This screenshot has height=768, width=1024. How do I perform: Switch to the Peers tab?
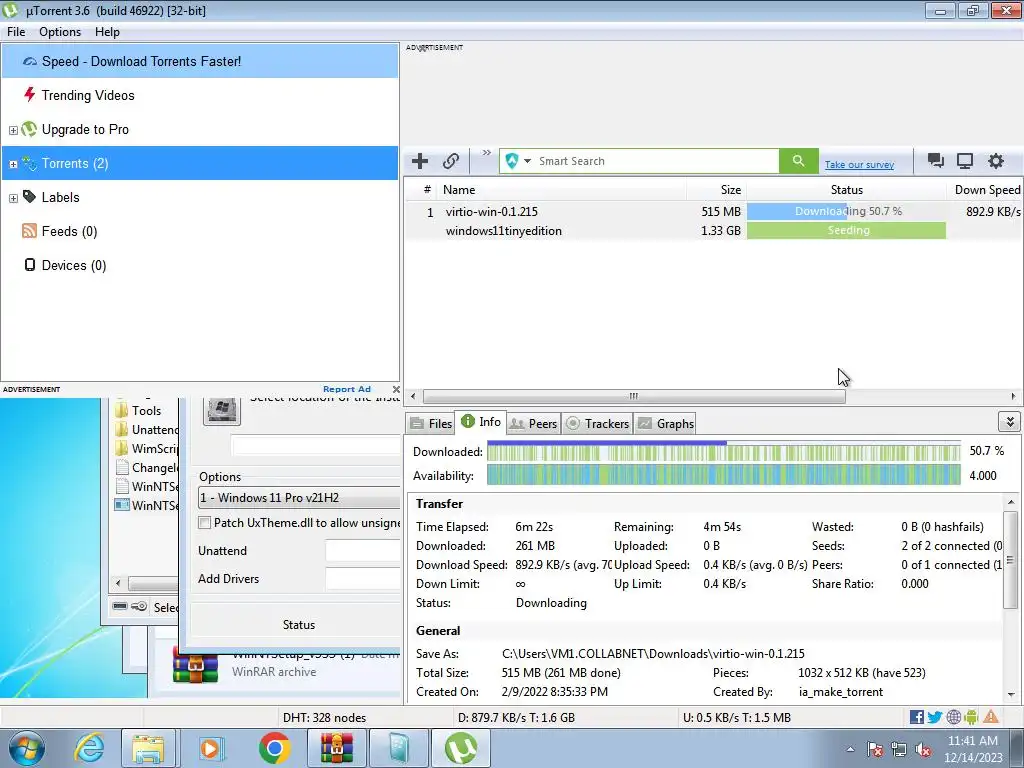[x=533, y=424]
